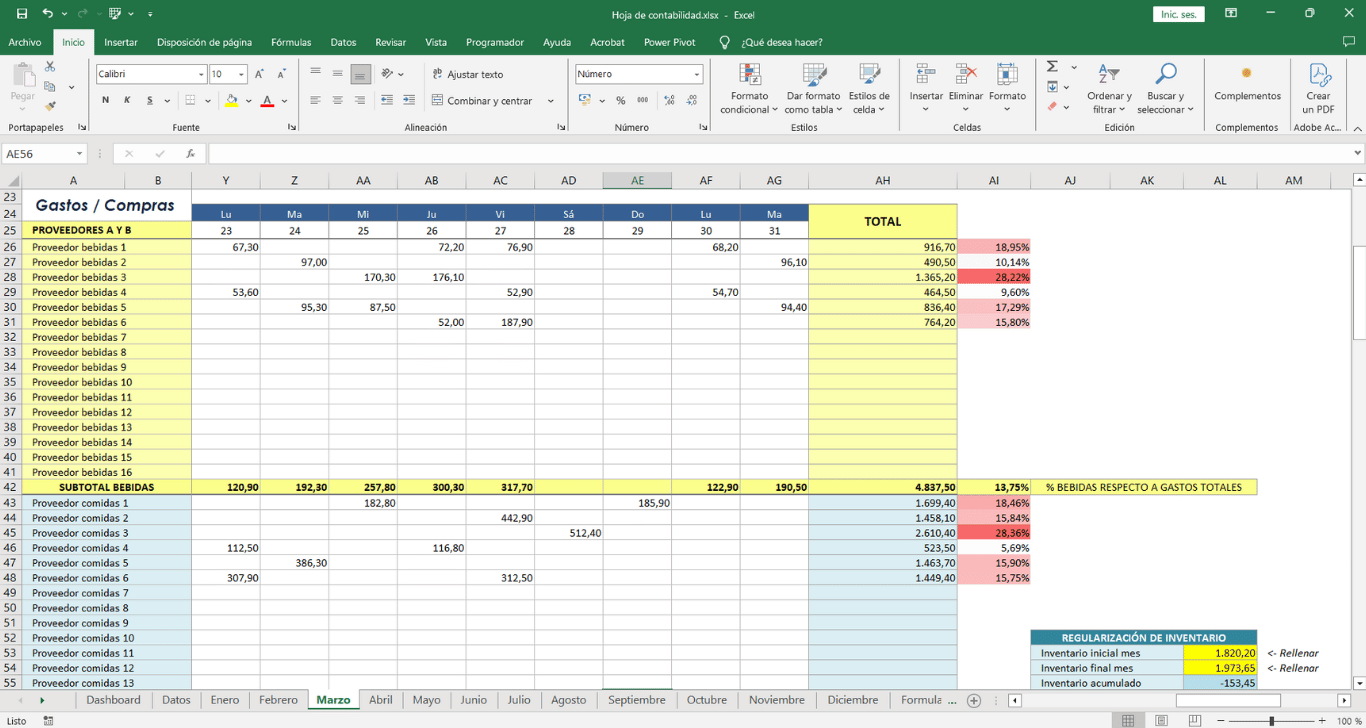
Task: Toggle Ajustar texto wrapping
Action: pos(467,74)
